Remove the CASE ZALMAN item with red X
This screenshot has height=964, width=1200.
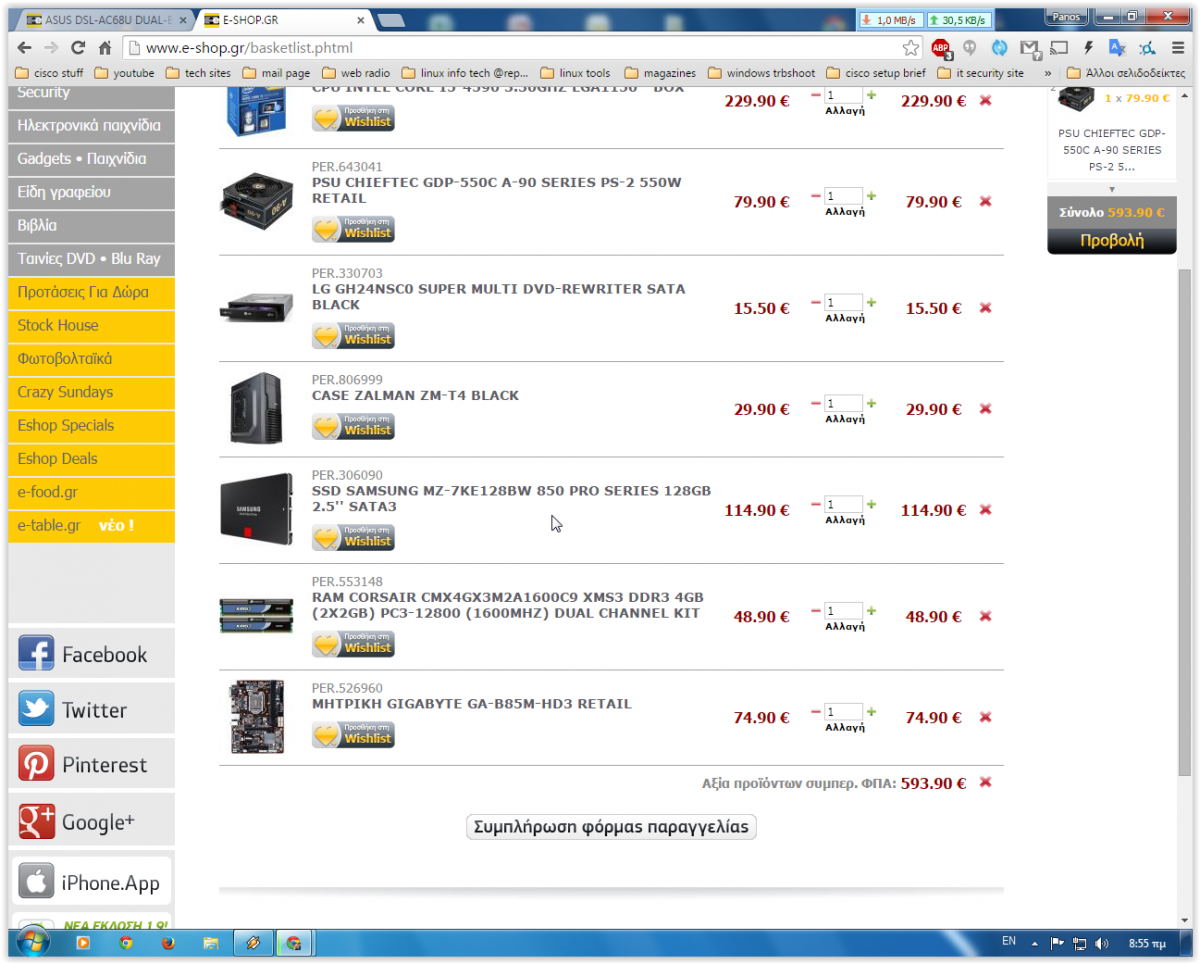tap(985, 409)
